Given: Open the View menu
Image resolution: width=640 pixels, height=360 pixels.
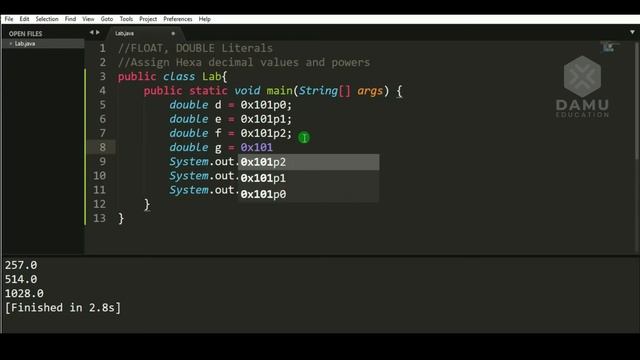Looking at the screenshot, I should pyautogui.click(x=88, y=19).
